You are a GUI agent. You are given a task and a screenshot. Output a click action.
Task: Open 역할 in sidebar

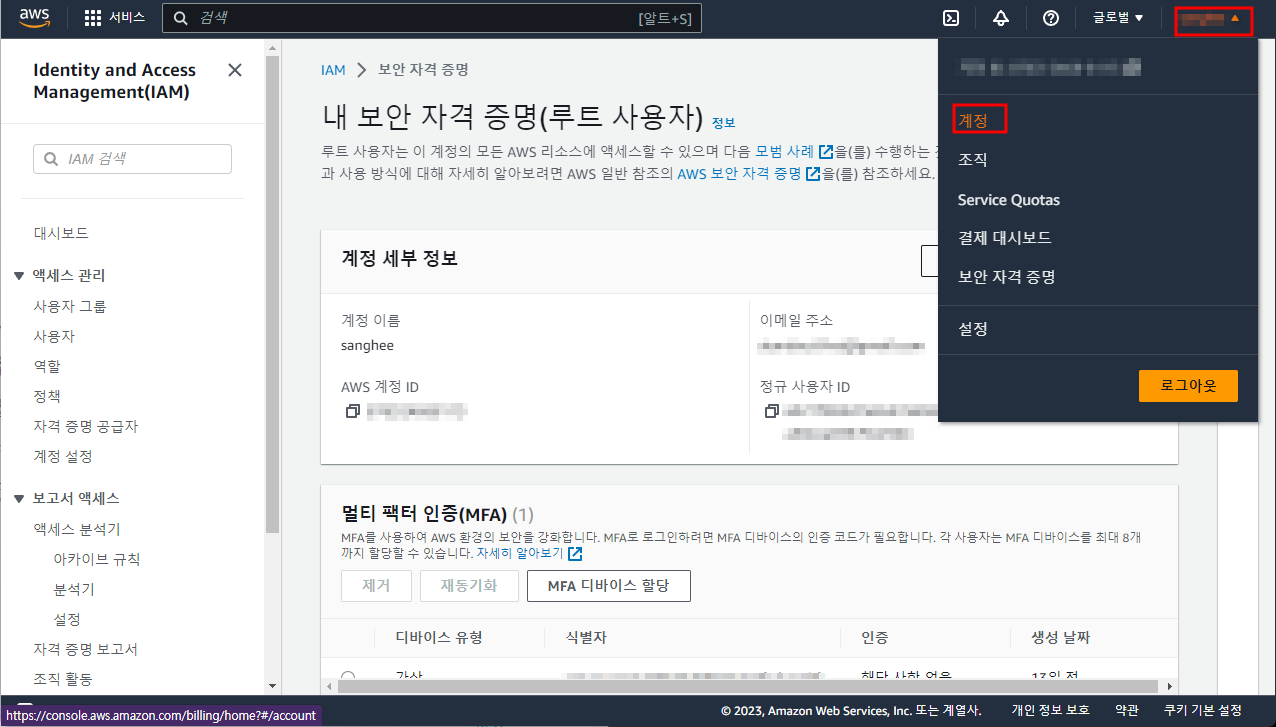coord(47,366)
